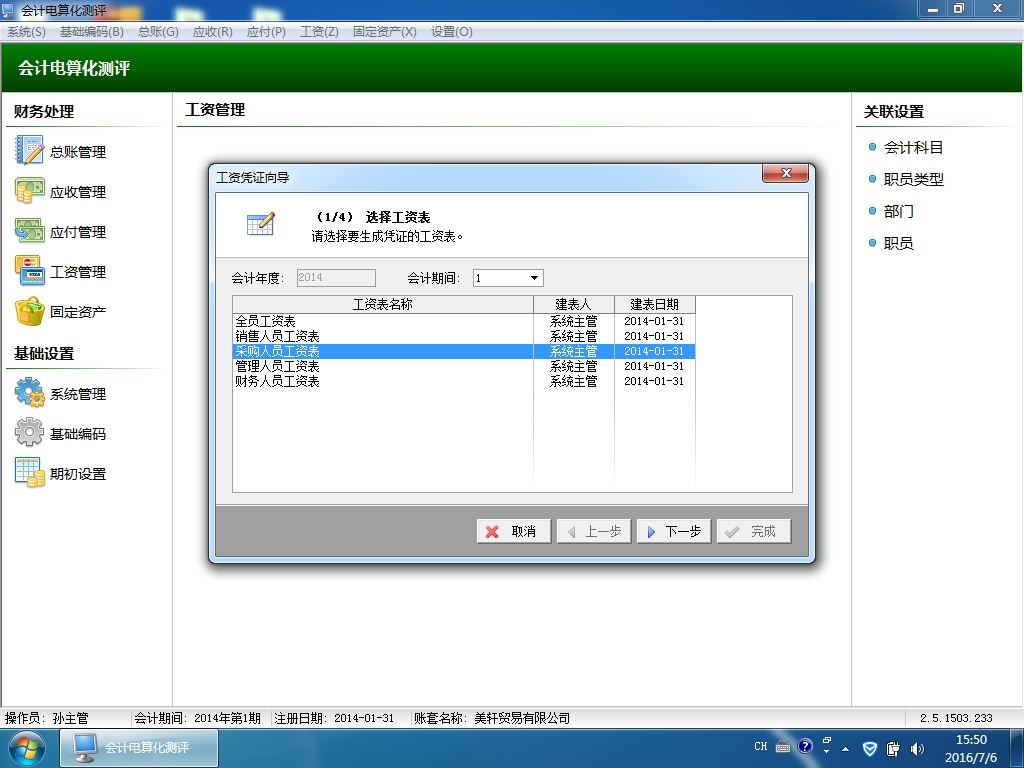Click 2014-01-31 date in 全员工资表 row
The image size is (1024, 768).
tap(654, 321)
